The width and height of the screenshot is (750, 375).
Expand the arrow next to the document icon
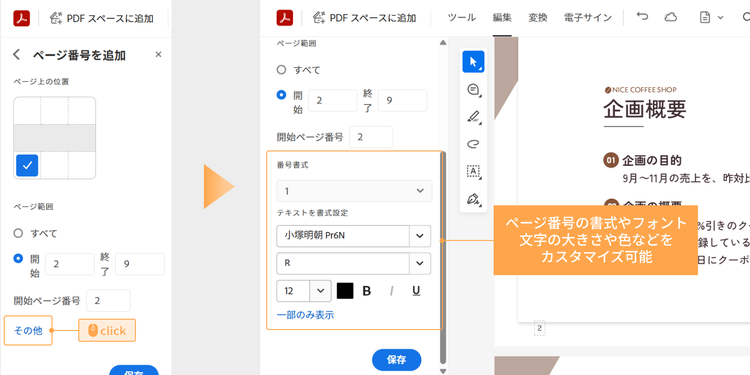click(x=720, y=18)
